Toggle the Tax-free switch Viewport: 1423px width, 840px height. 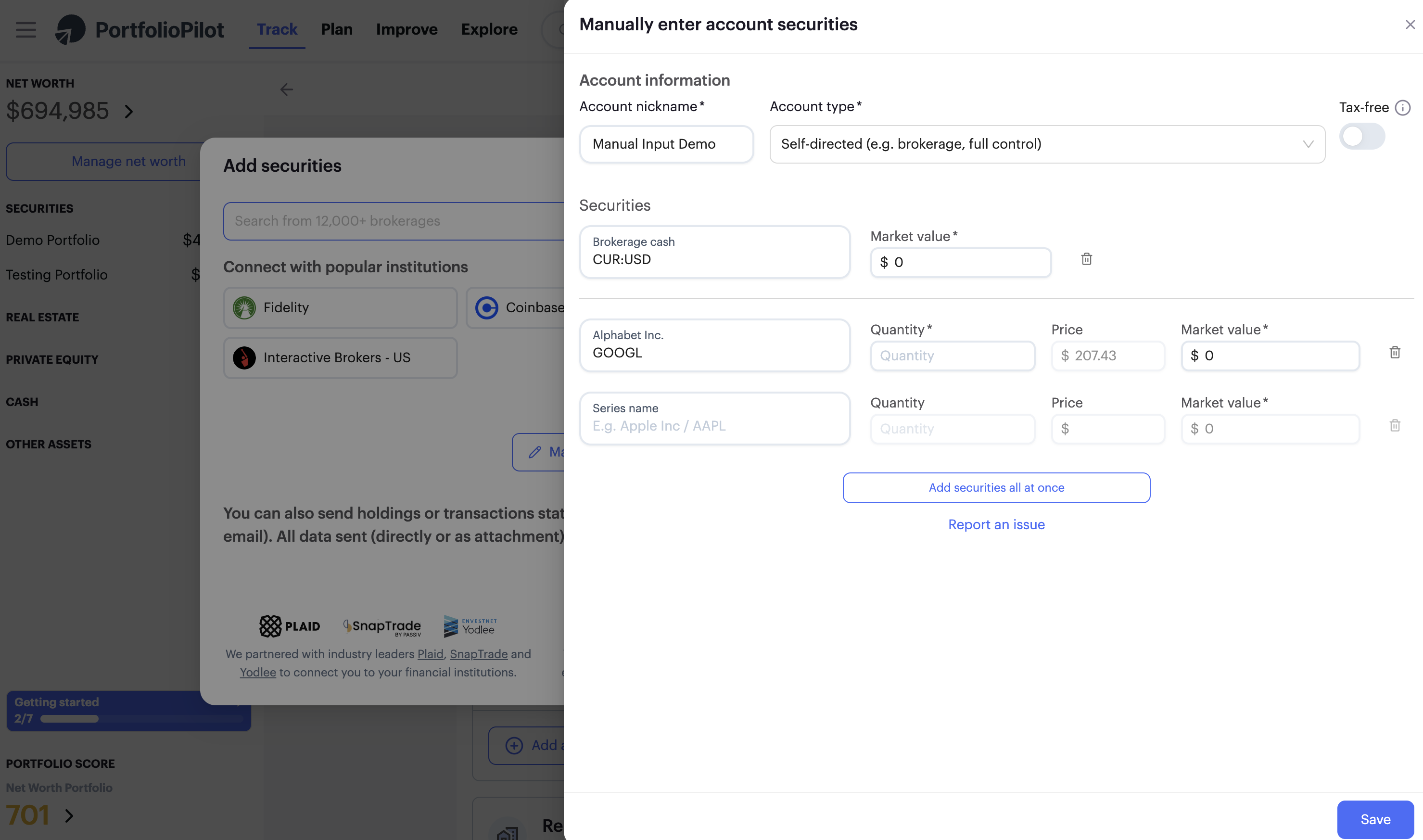click(1361, 137)
